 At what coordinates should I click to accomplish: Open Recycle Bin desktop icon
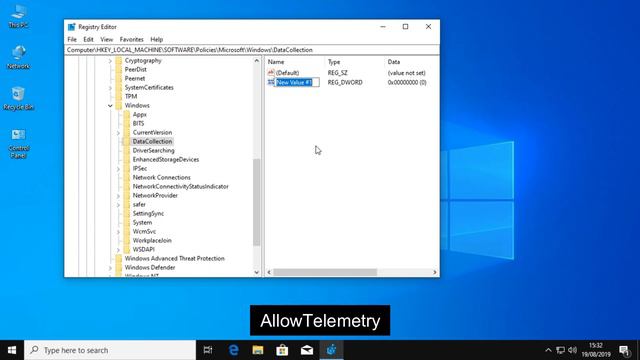click(18, 98)
